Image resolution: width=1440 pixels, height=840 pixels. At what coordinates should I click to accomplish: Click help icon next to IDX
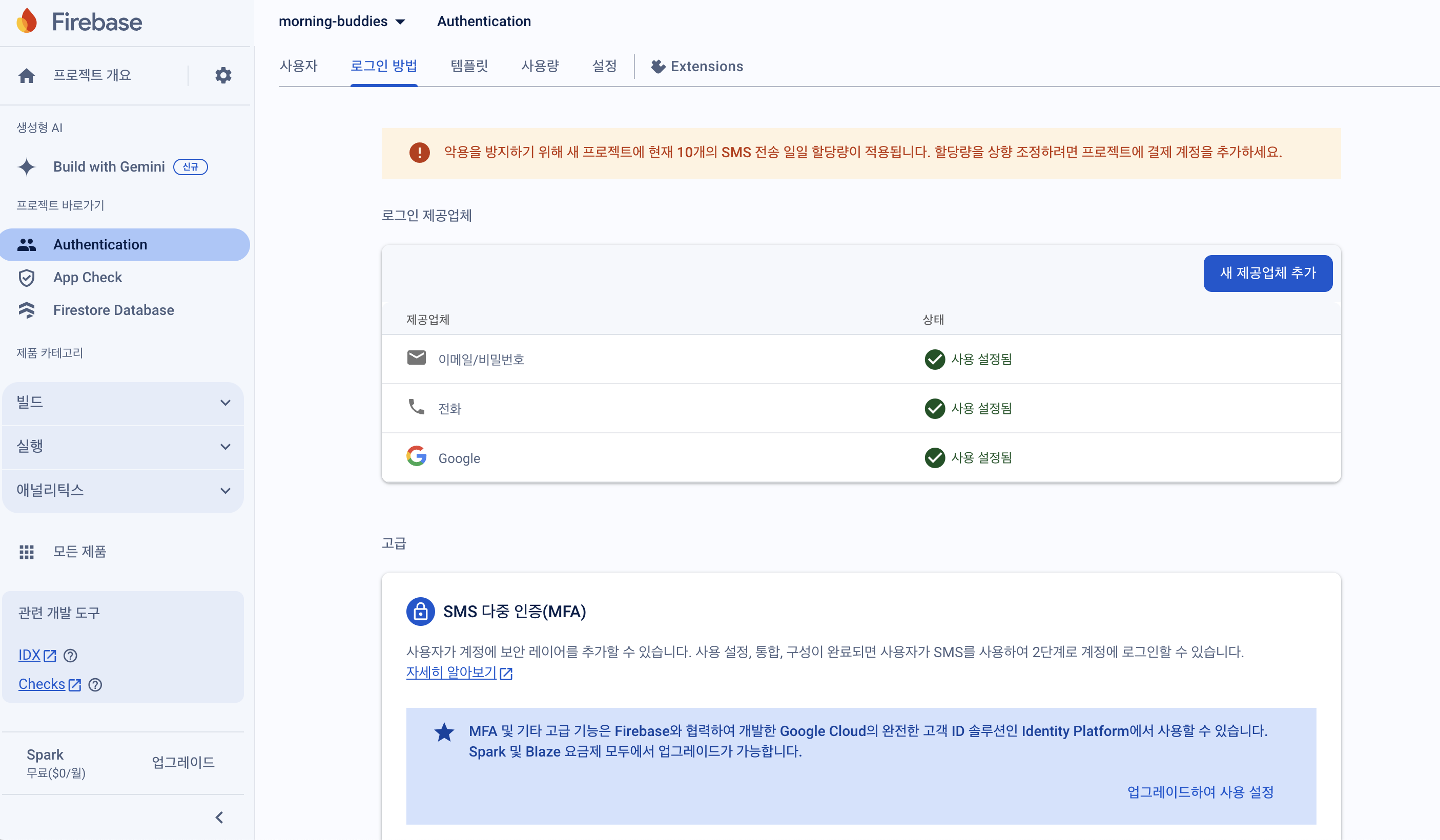click(70, 656)
